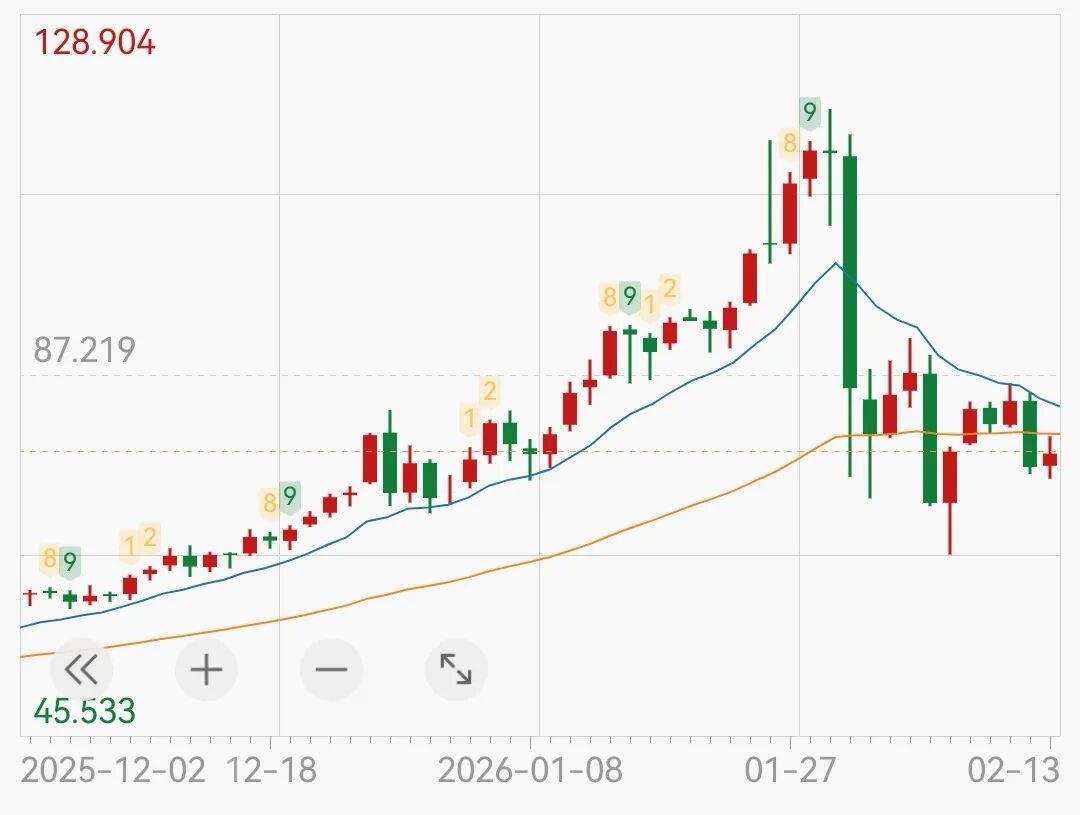
Task: Tap the green 9 marker at the price peak
Action: 810,112
